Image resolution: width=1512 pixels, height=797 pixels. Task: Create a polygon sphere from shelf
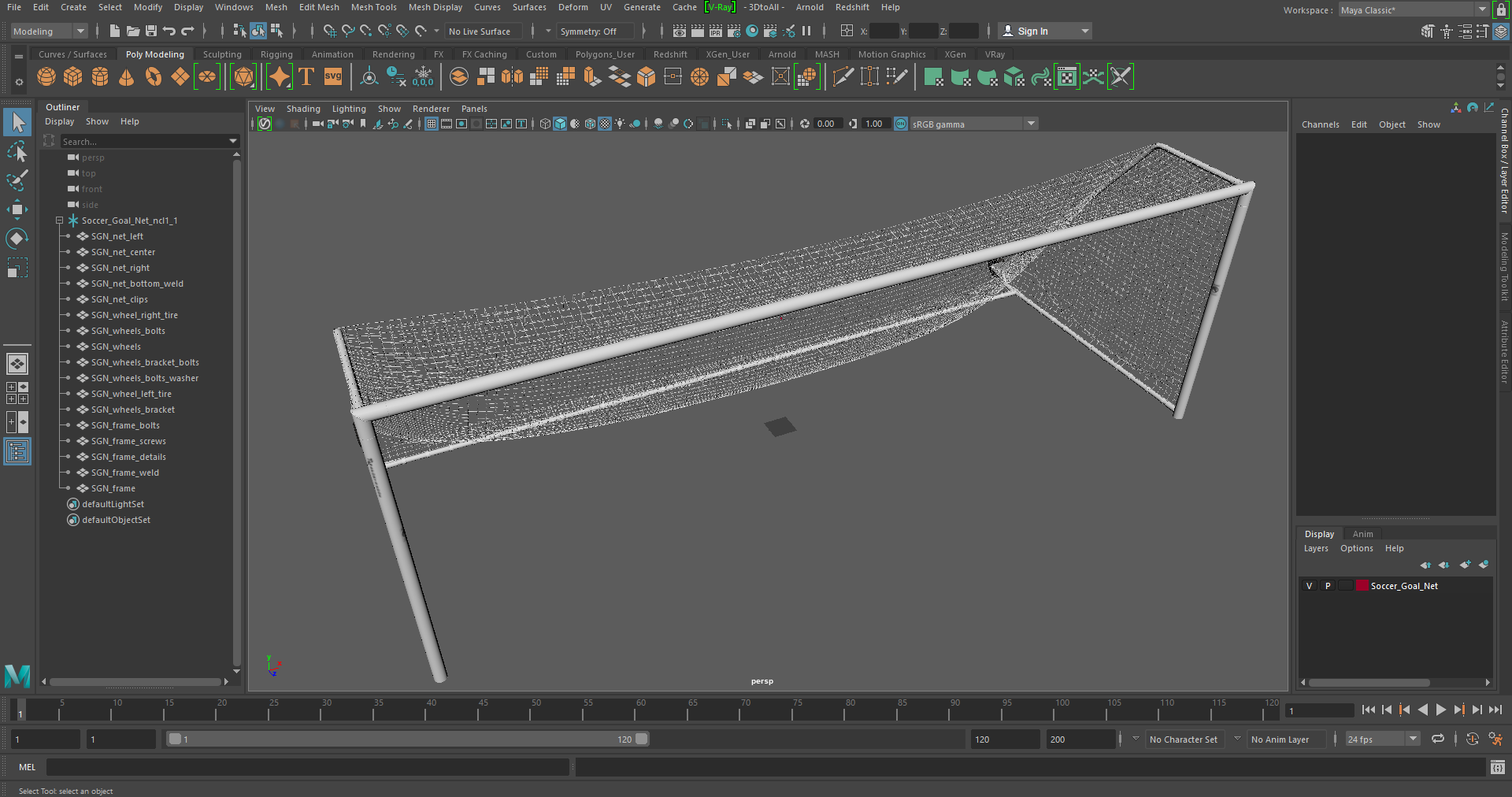point(46,77)
